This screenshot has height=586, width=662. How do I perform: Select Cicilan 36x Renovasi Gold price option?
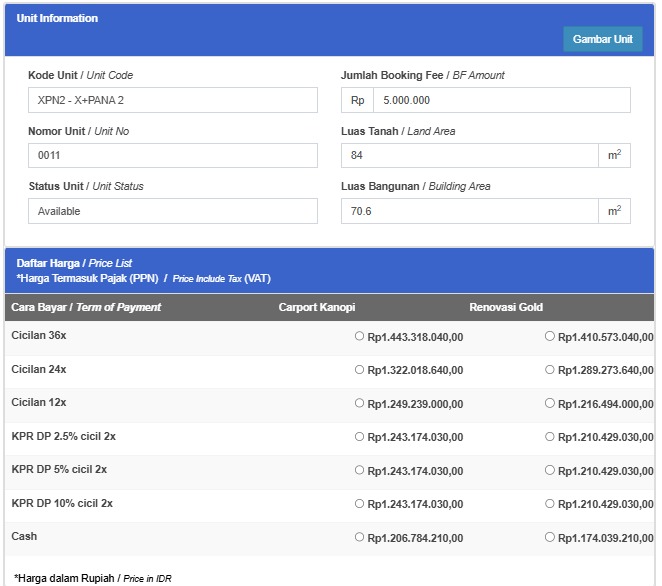[549, 336]
